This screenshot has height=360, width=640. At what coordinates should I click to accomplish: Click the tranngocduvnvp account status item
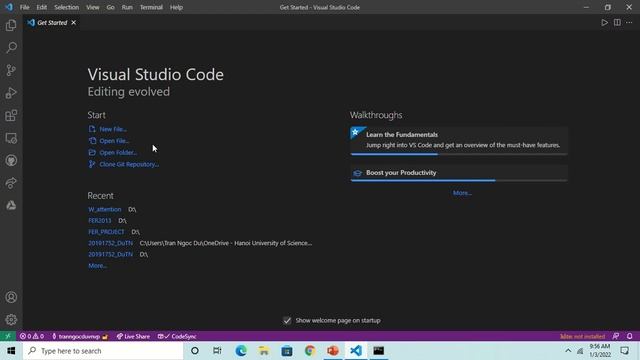[x=80, y=336]
